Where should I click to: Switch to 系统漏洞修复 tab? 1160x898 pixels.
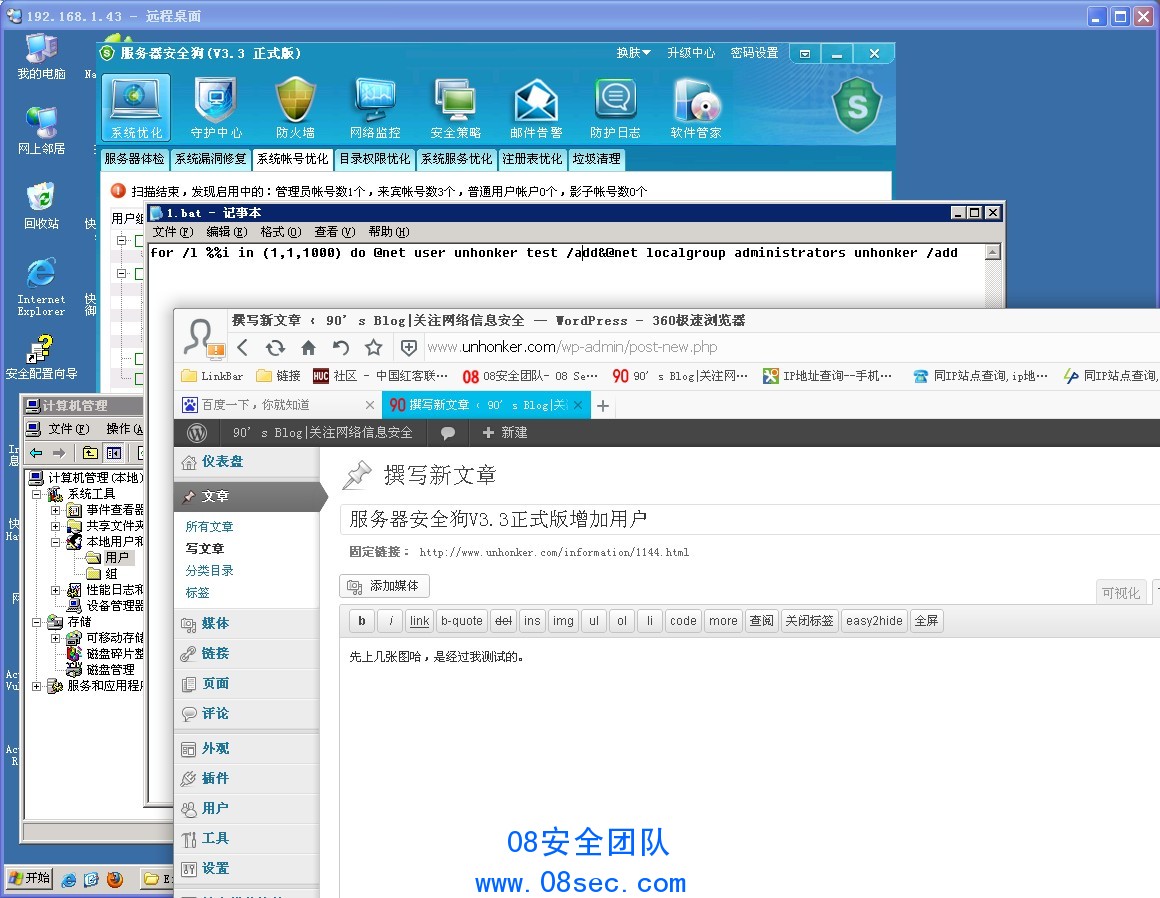211,159
